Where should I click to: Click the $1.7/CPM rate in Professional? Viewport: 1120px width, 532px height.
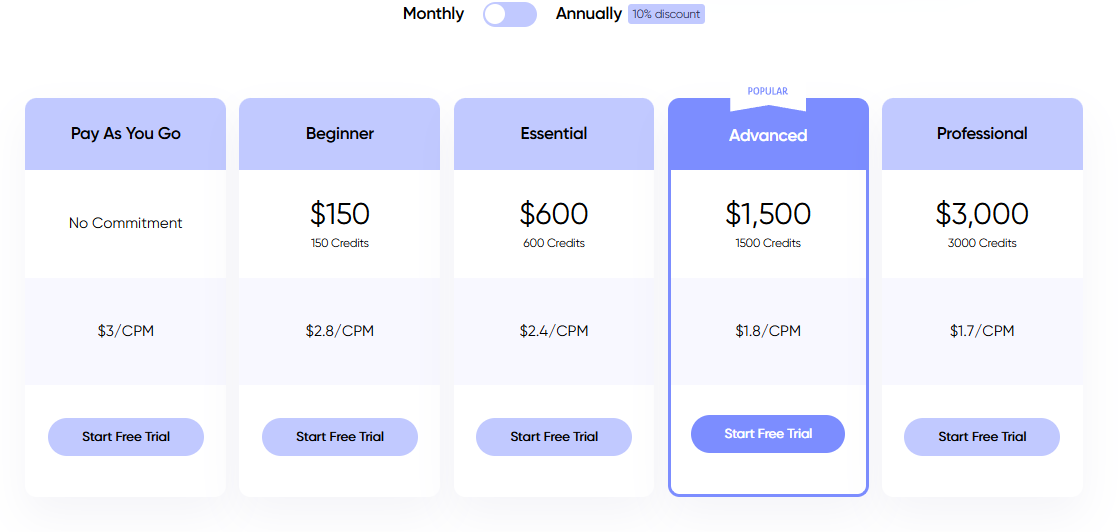click(x=982, y=331)
